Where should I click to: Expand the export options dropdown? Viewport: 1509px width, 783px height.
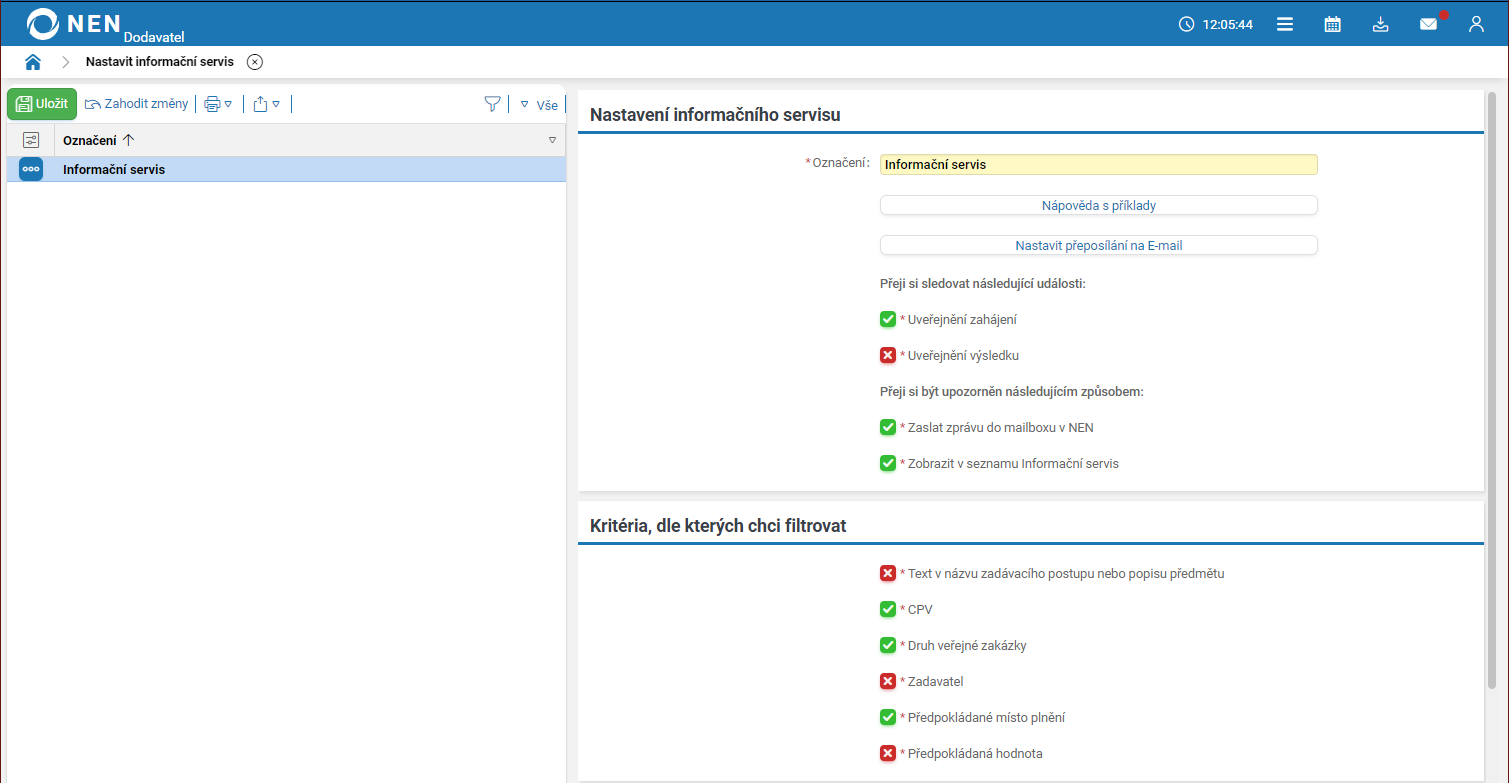pyautogui.click(x=266, y=104)
